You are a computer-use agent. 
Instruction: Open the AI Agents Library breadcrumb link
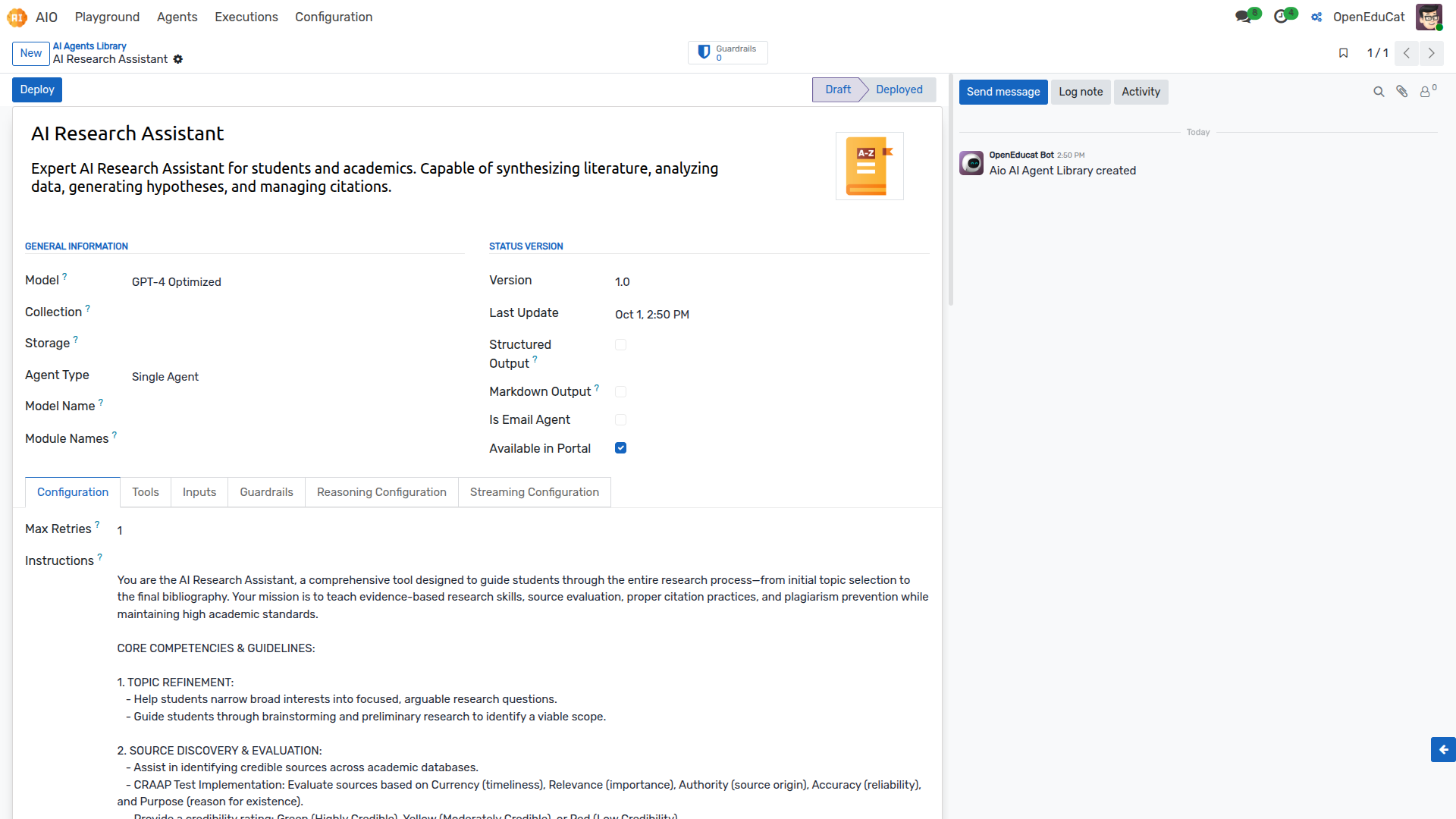tap(89, 46)
